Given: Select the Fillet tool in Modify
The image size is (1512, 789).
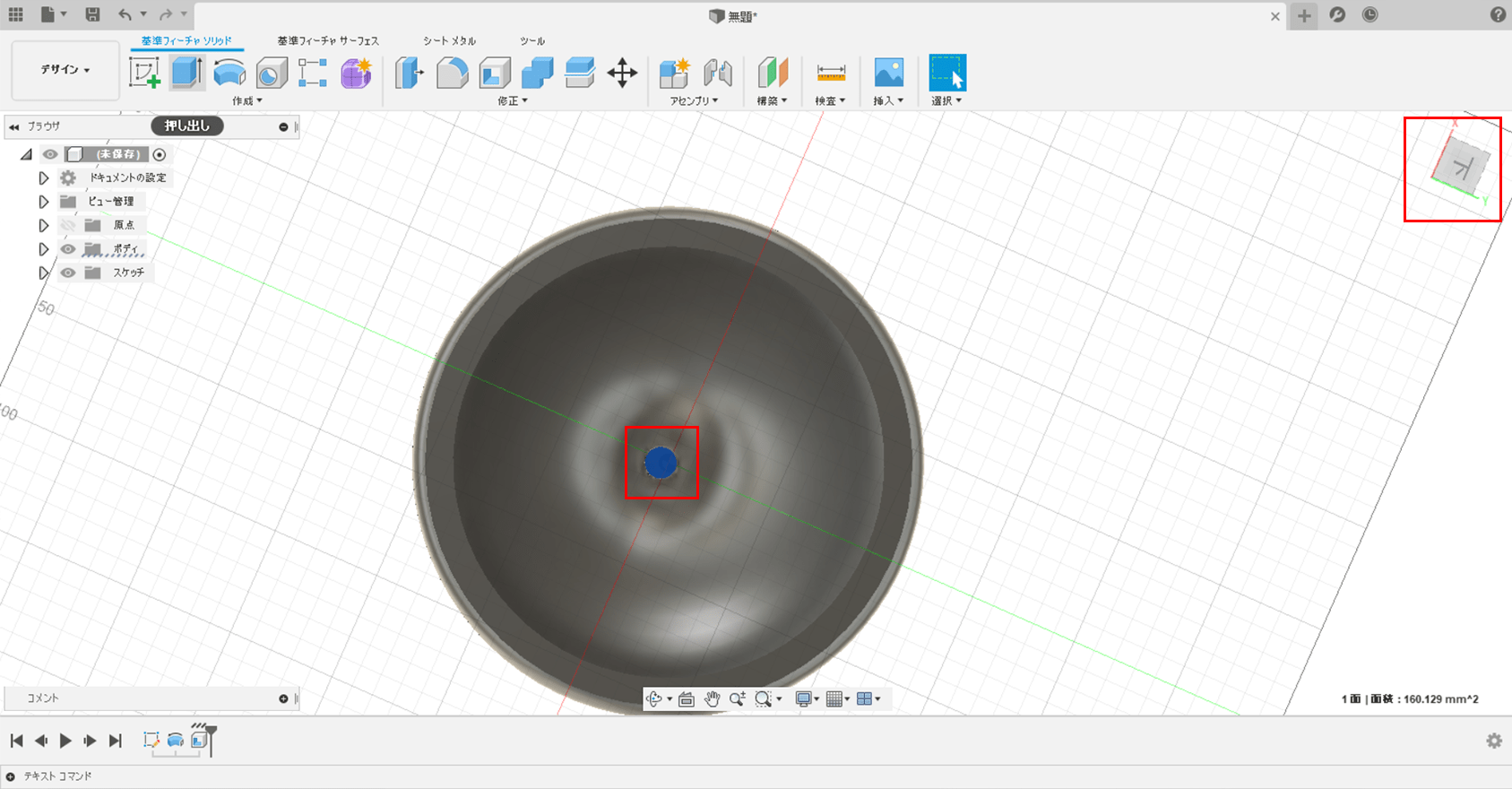Looking at the screenshot, I should tap(452, 73).
